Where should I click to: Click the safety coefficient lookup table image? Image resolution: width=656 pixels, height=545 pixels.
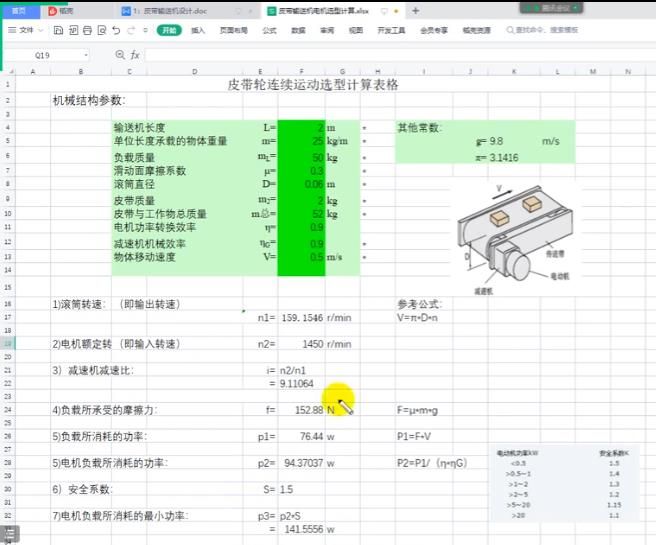[565, 484]
